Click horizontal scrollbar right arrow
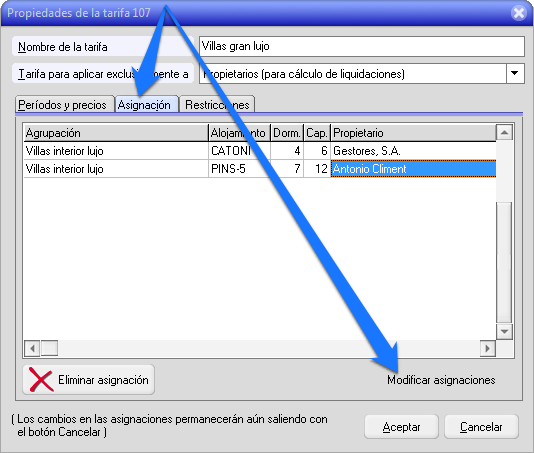Viewport: 534px width, 453px height. (x=487, y=348)
